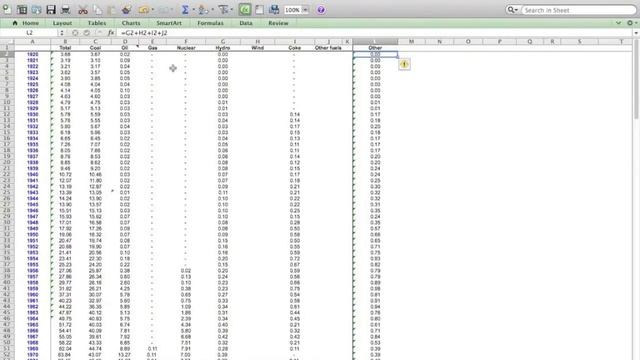Select the year cell 1920

[32, 54]
